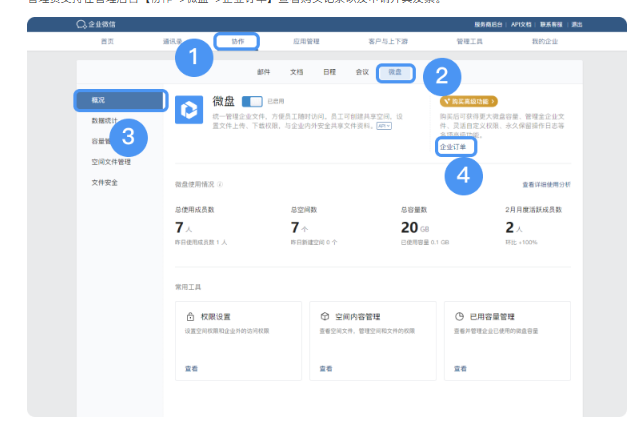Go to 应用管理 in top navigation
The width and height of the screenshot is (633, 441).
306,41
